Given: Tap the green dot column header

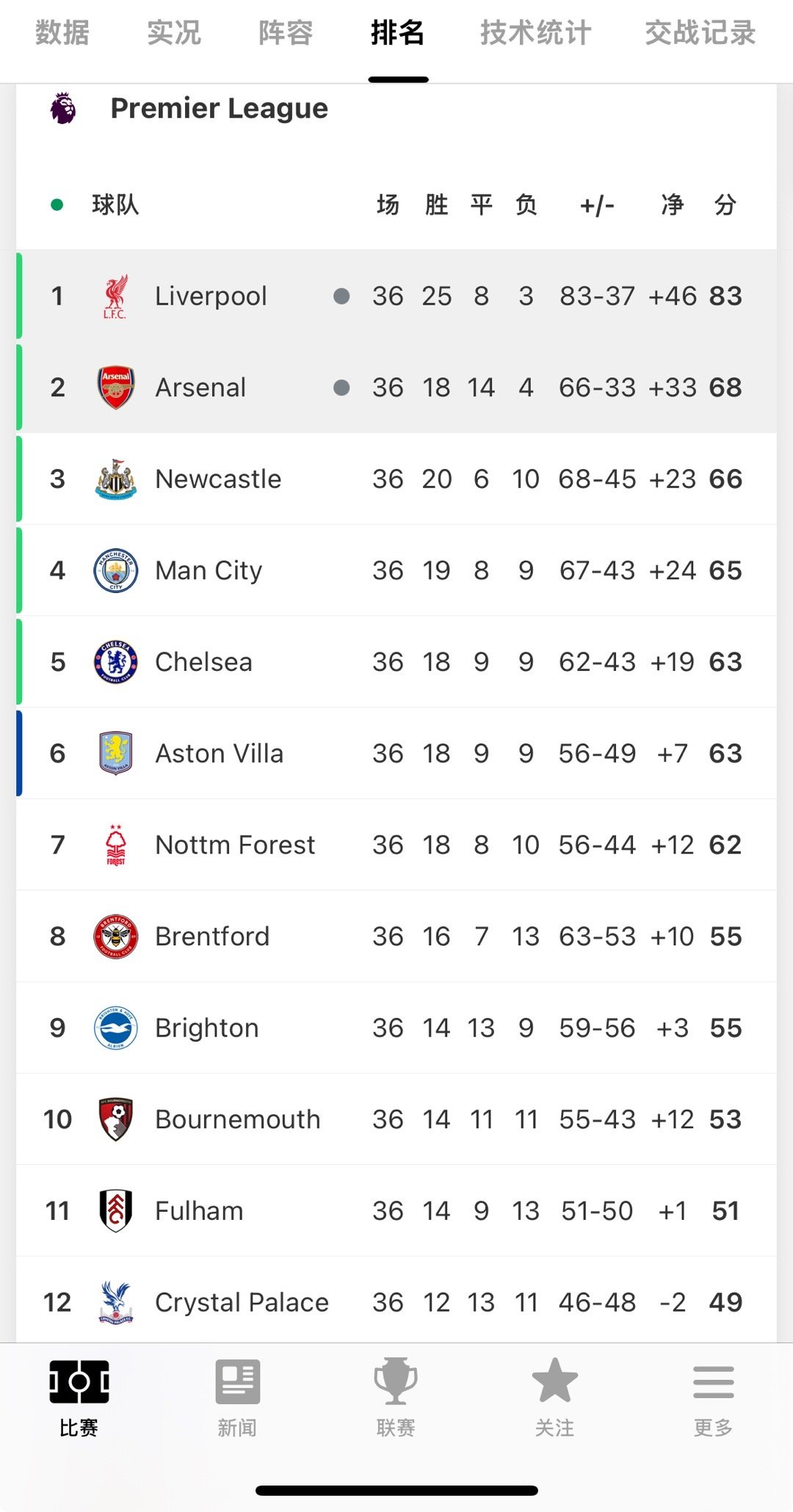Looking at the screenshot, I should coord(57,205).
